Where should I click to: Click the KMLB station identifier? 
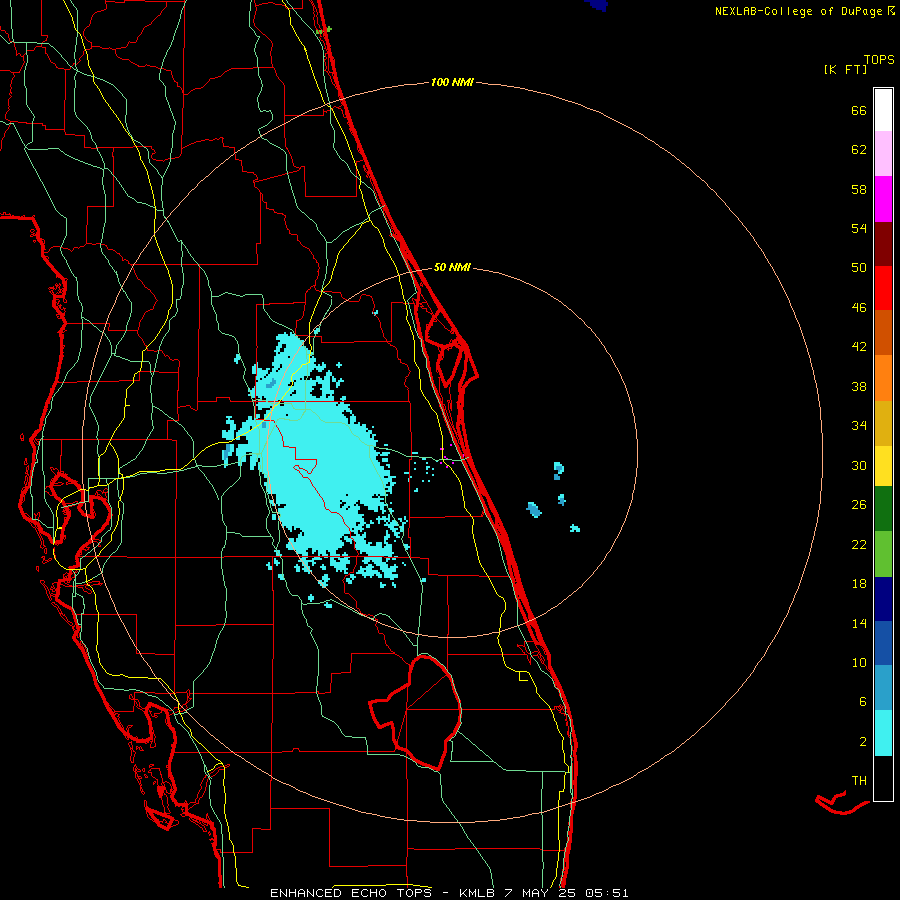(x=478, y=893)
